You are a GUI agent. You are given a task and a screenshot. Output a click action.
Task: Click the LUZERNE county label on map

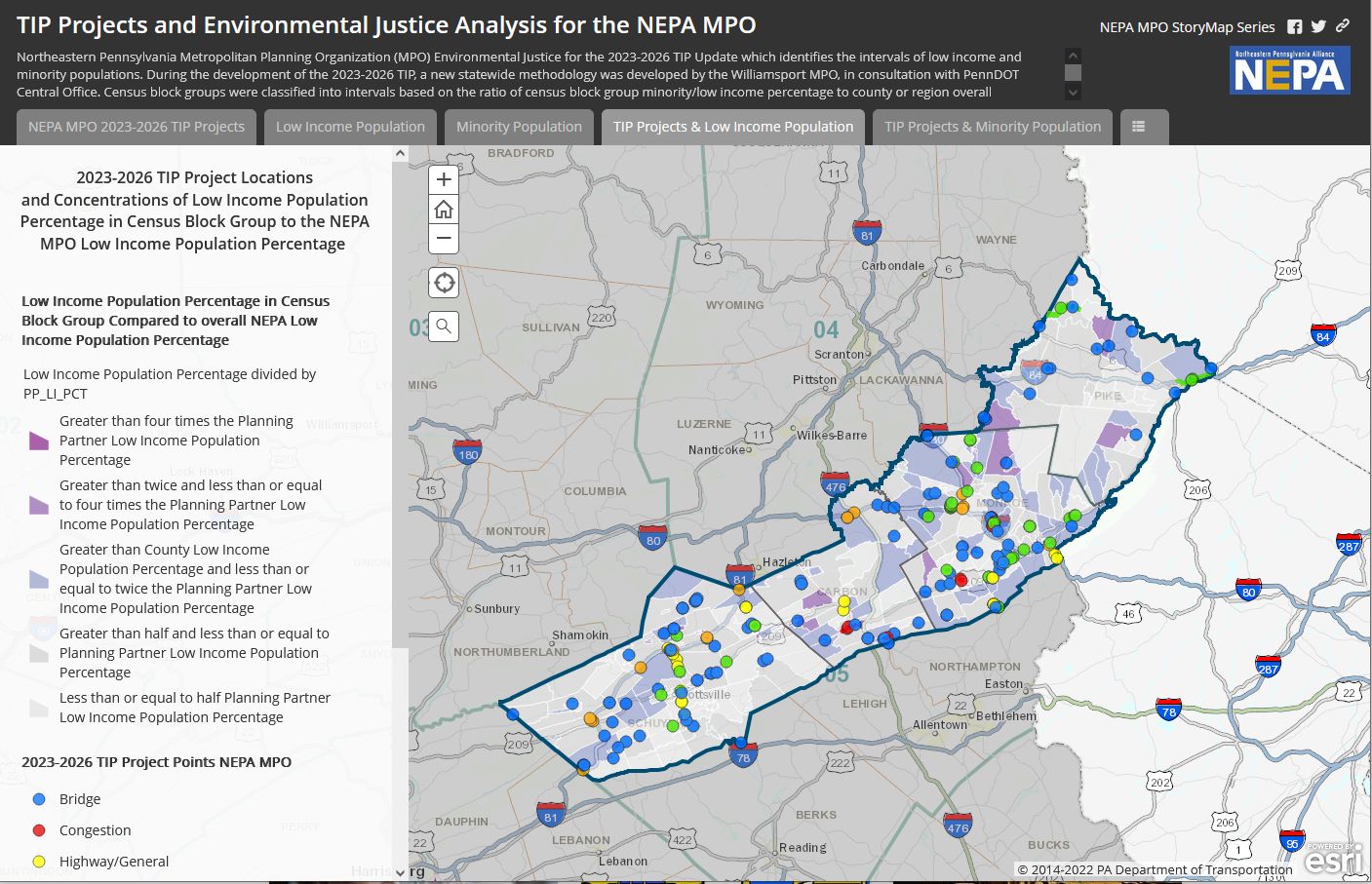[x=704, y=424]
